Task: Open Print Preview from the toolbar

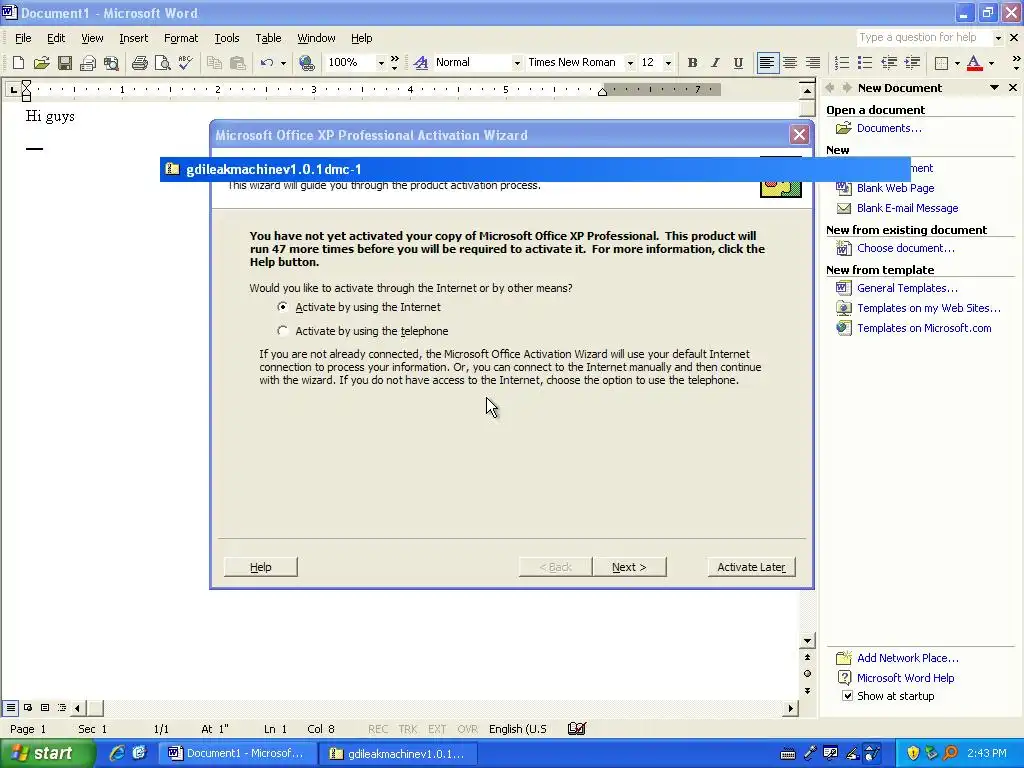Action: 162,63
